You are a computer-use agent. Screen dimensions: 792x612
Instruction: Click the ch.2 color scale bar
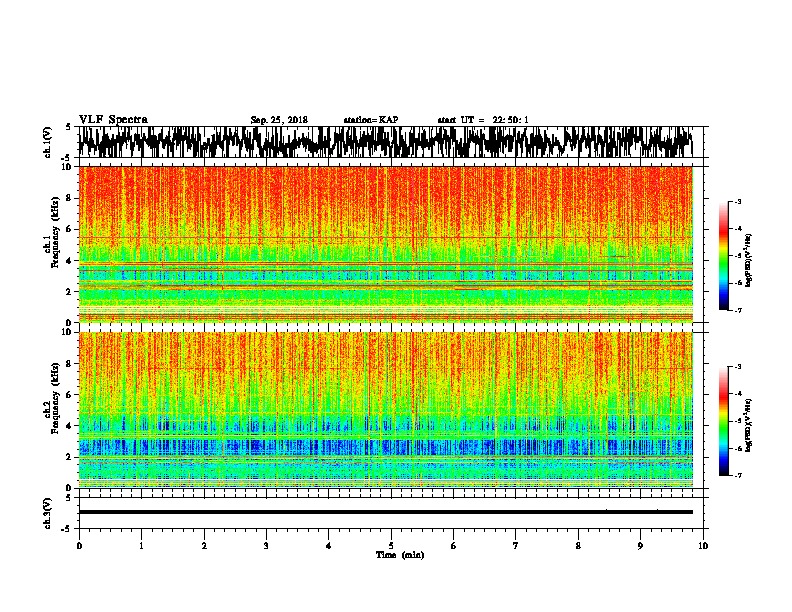coord(724,421)
